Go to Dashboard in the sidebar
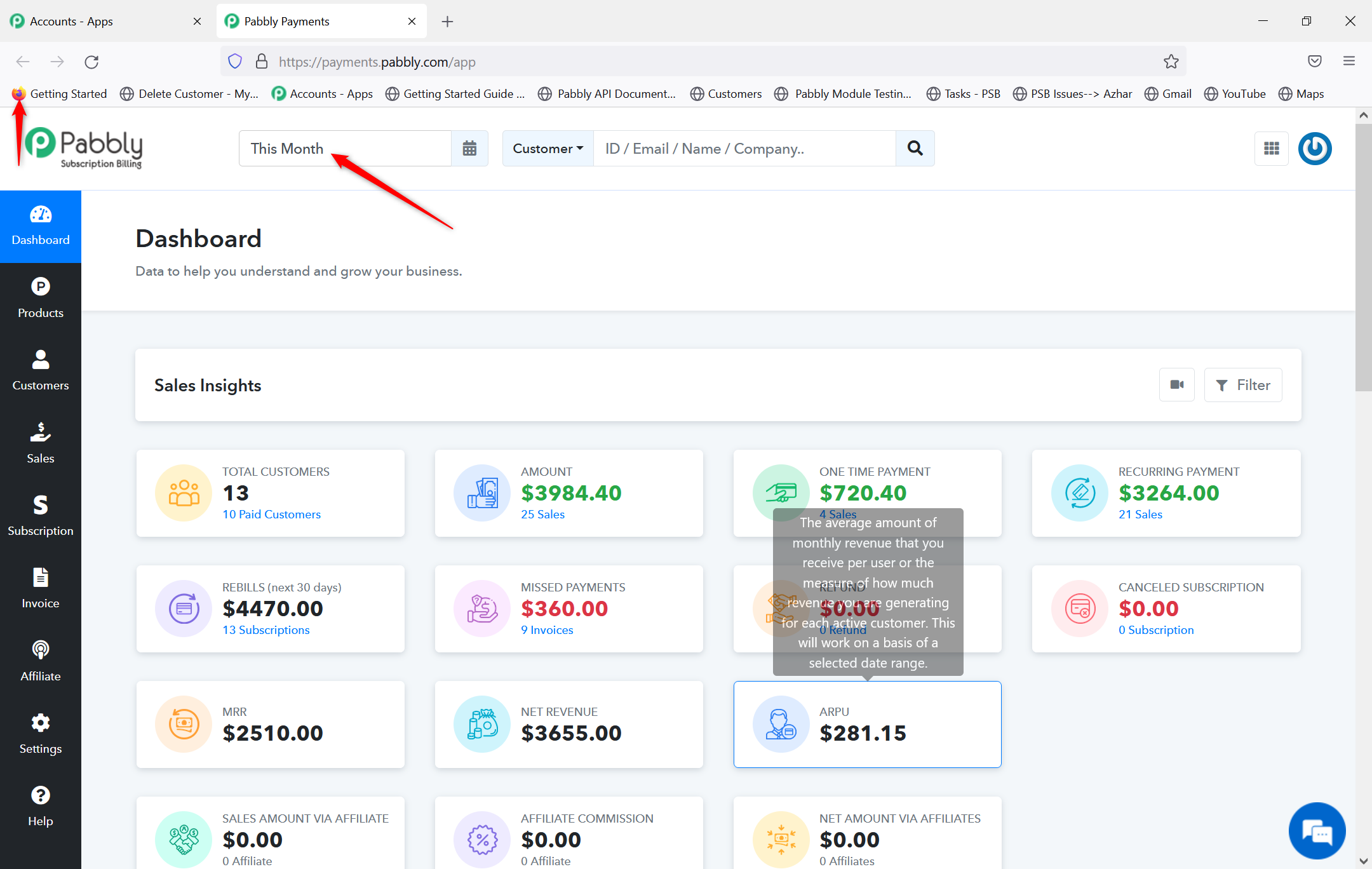This screenshot has width=1372, height=869. [x=41, y=227]
